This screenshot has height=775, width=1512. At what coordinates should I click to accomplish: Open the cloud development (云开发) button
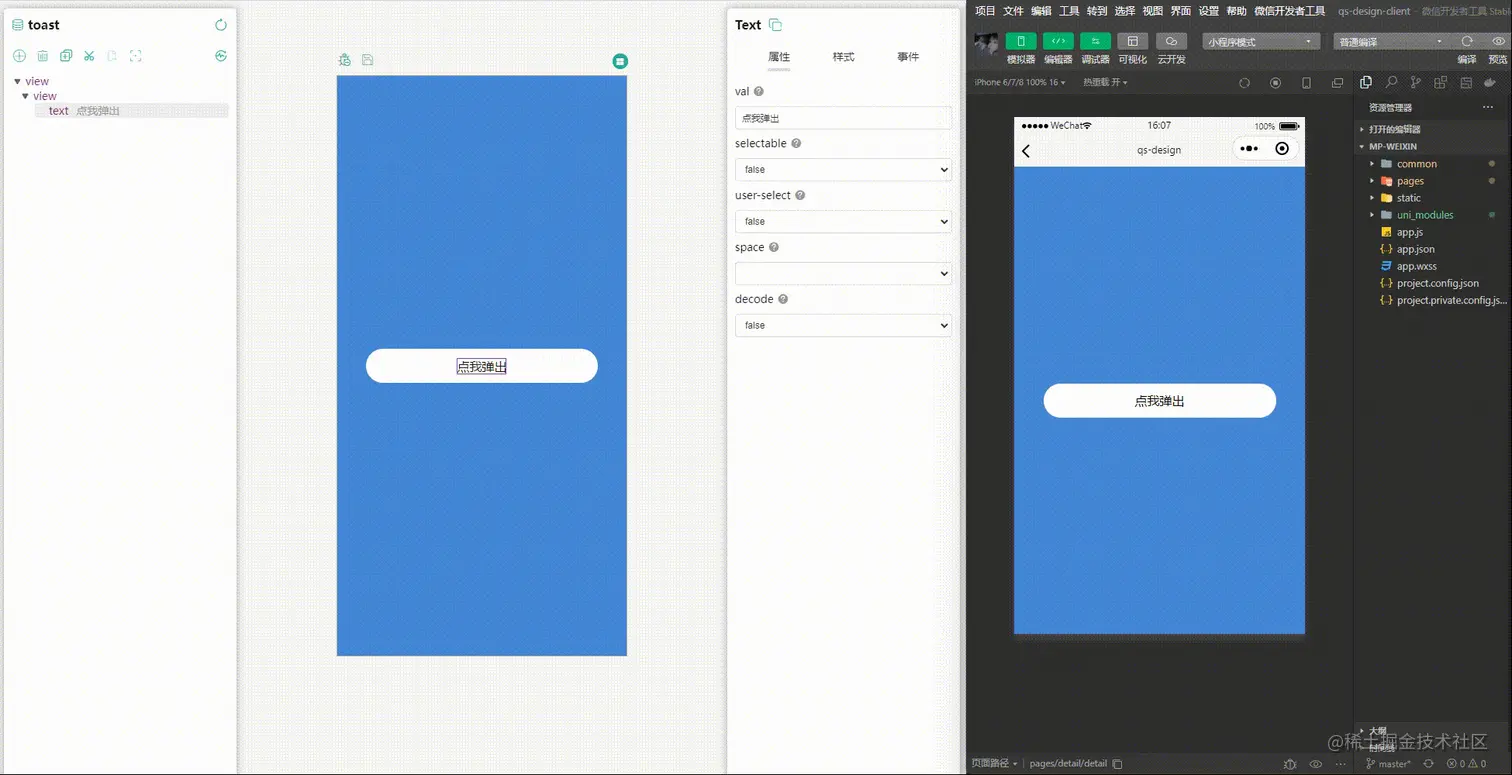point(1171,41)
